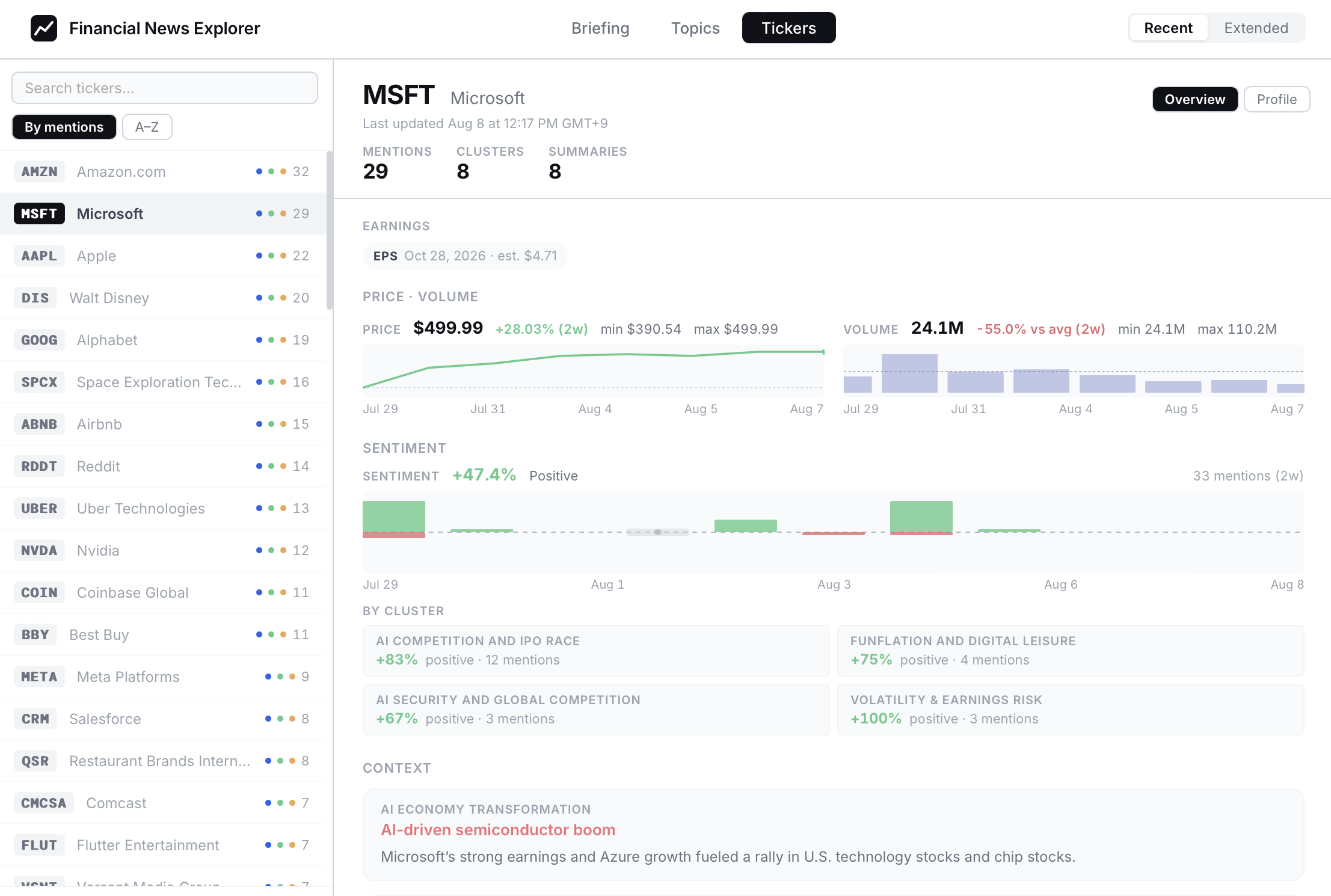Sort ticker list By mentions
Viewport: 1331px width, 896px height.
point(64,127)
